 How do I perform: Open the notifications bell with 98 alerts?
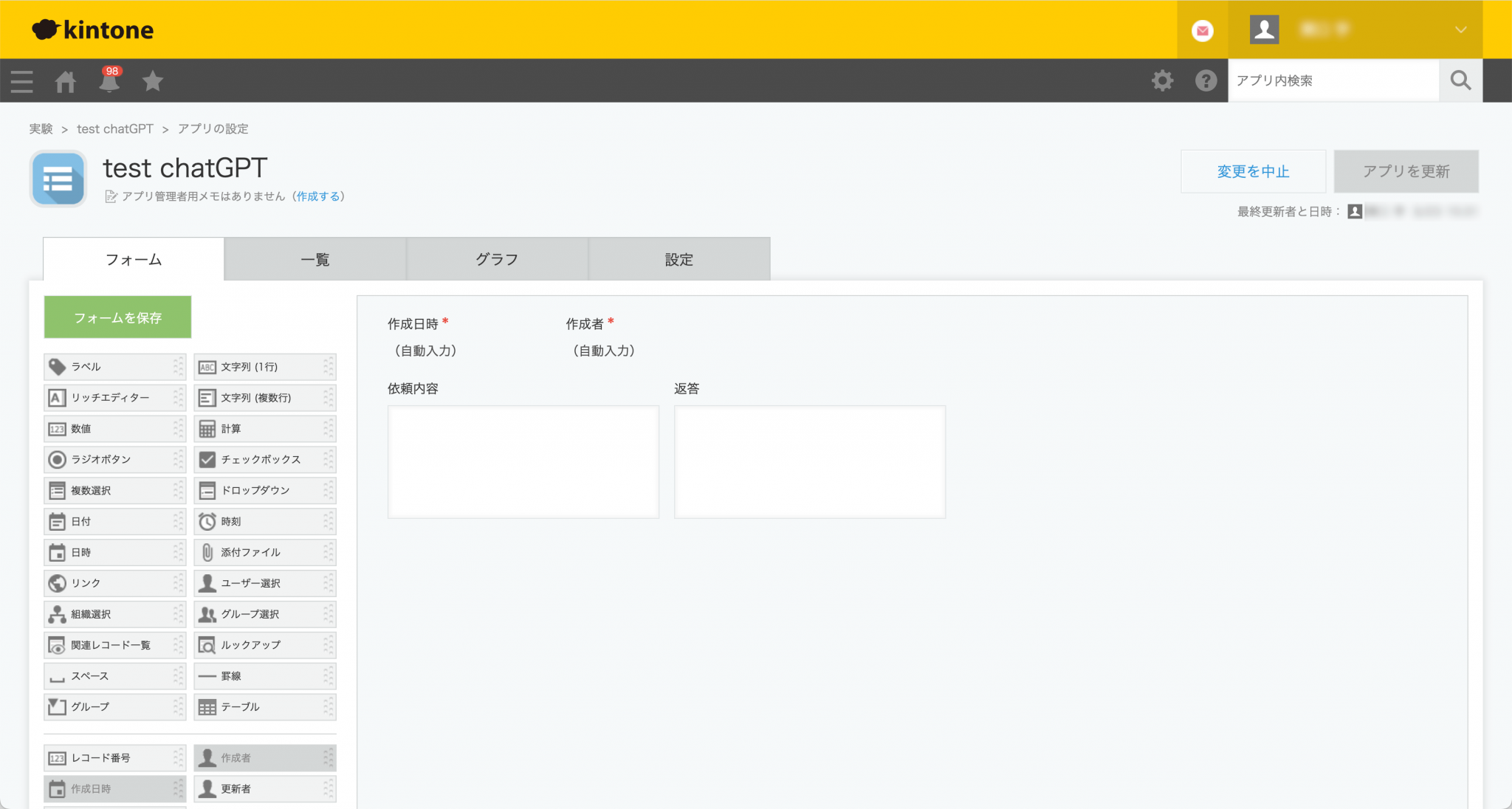[x=109, y=83]
